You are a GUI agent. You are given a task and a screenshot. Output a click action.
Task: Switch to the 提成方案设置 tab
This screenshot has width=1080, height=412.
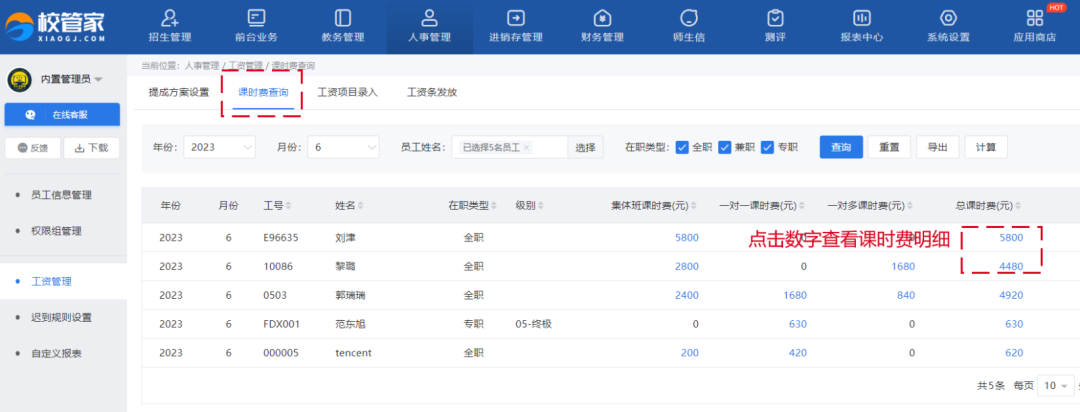tap(178, 92)
